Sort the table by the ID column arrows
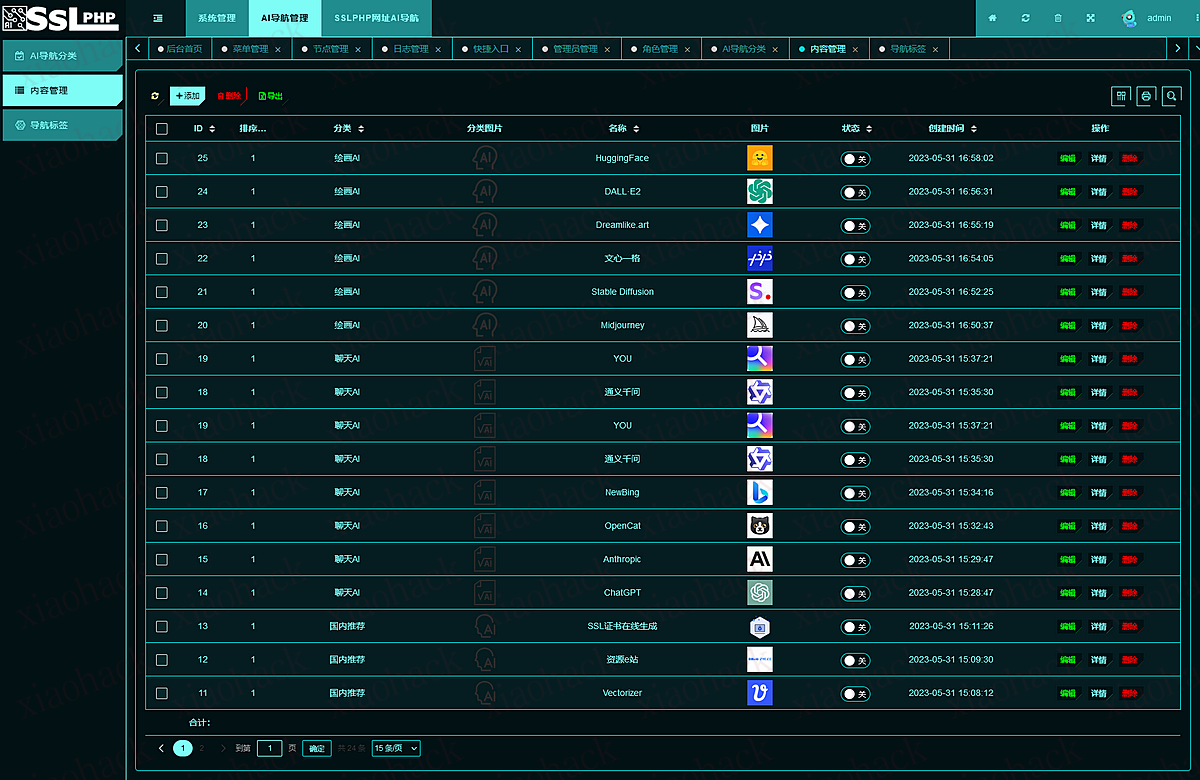This screenshot has width=1200, height=780. (x=212, y=129)
